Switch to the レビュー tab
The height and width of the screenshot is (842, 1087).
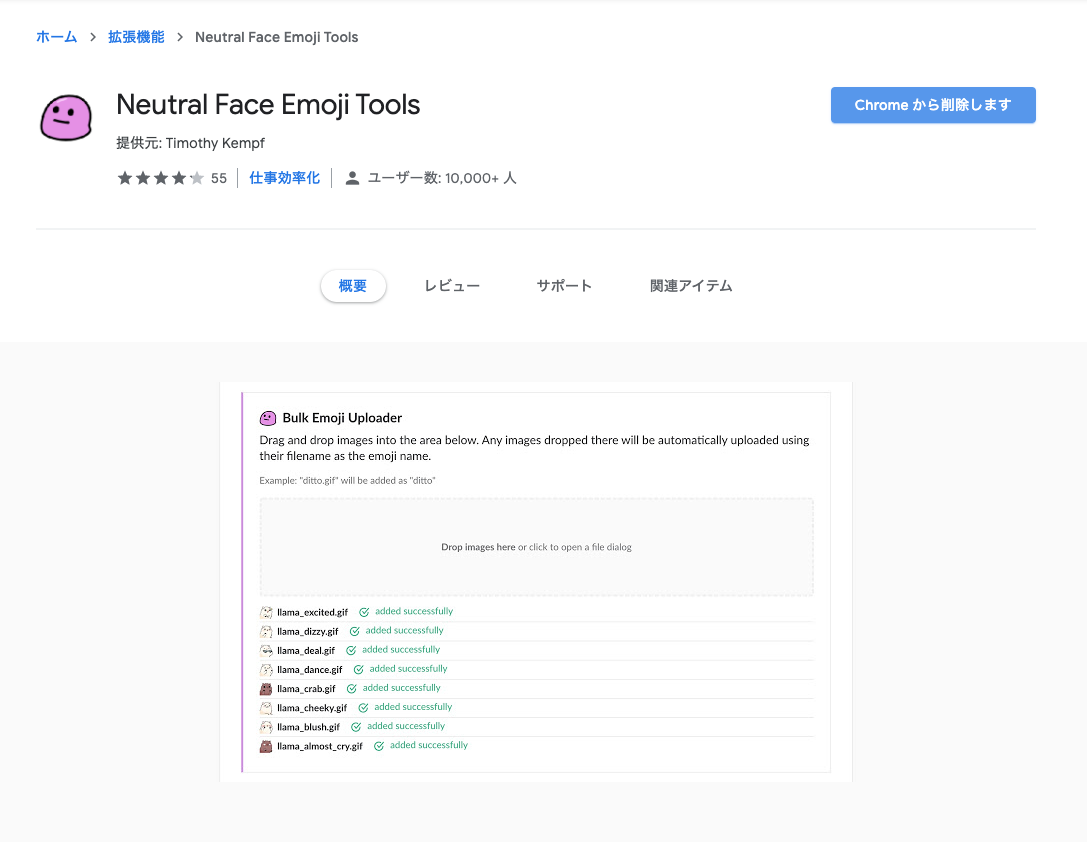point(452,286)
